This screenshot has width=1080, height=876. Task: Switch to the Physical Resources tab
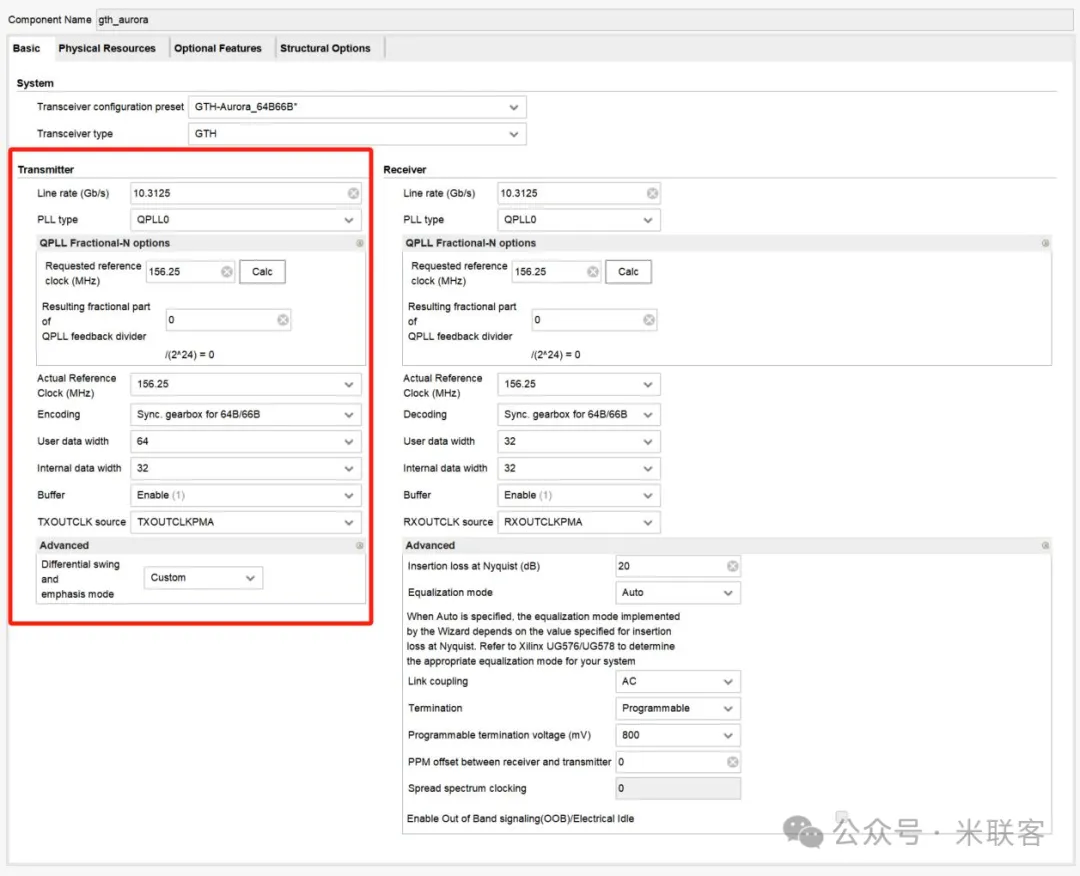107,48
